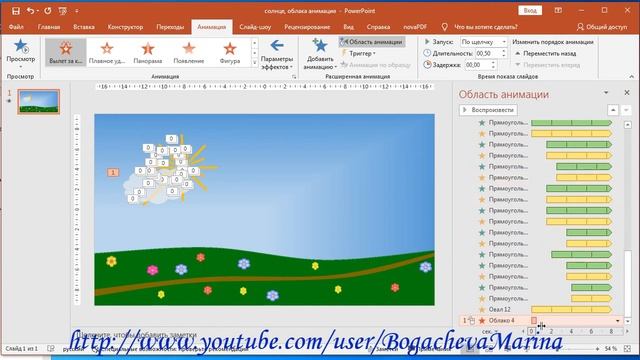Viewport: 640px width, 360px height.
Task: Expand the animation gallery with the More arrow
Action: [254, 63]
